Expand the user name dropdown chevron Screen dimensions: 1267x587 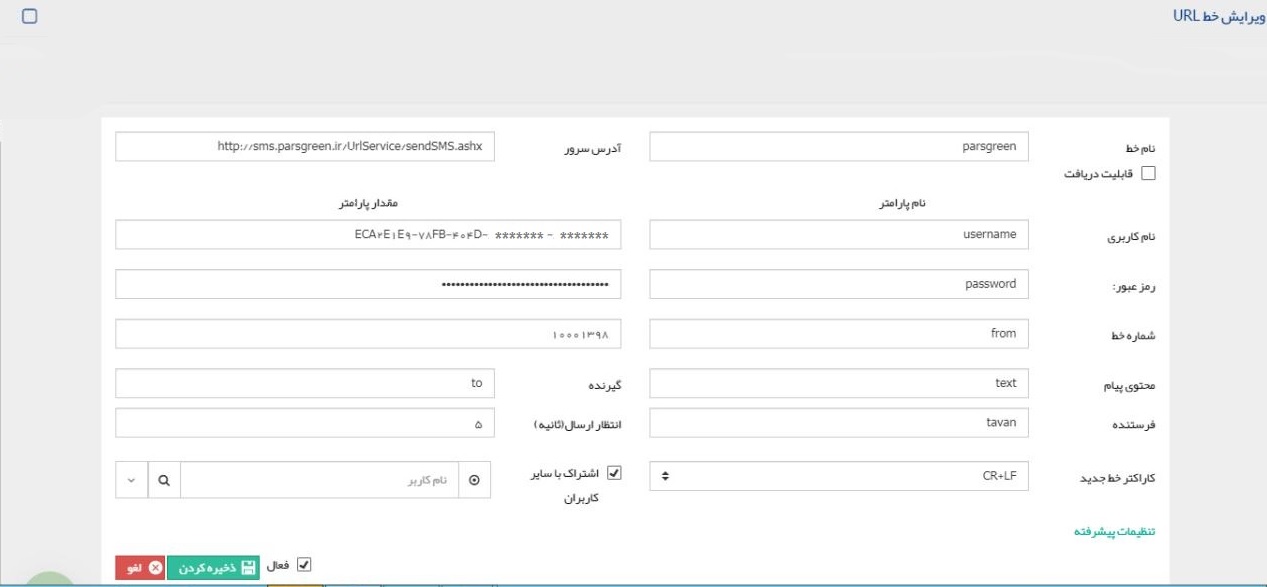[132, 480]
